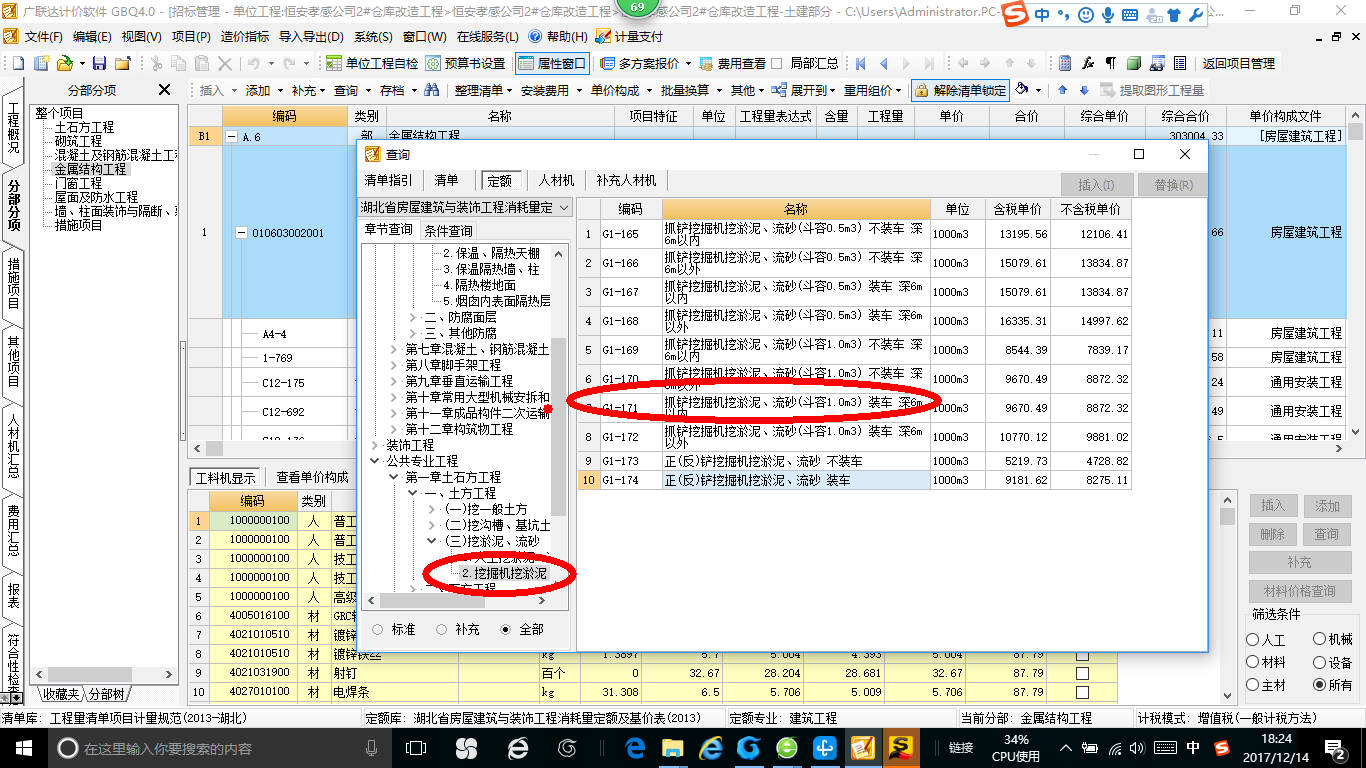Open 预算书设置 budget settings
This screenshot has height=768, width=1366.
466,63
